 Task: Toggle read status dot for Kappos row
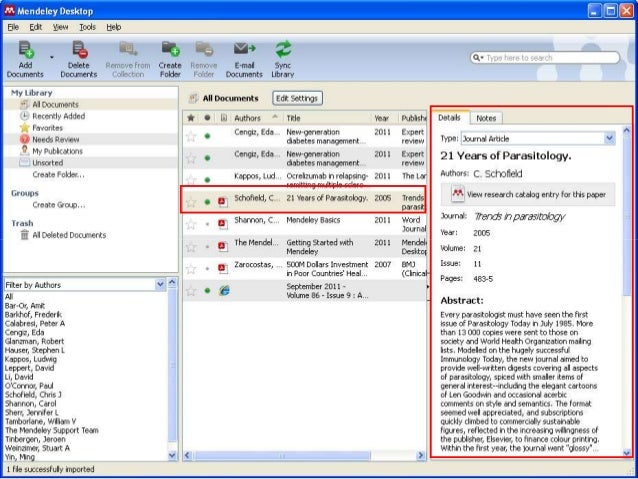tap(208, 180)
